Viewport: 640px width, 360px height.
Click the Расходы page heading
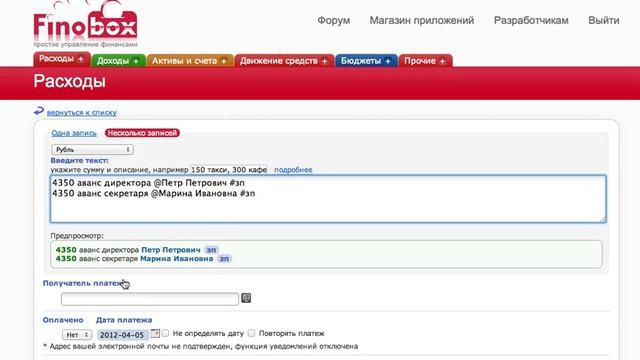pos(69,81)
